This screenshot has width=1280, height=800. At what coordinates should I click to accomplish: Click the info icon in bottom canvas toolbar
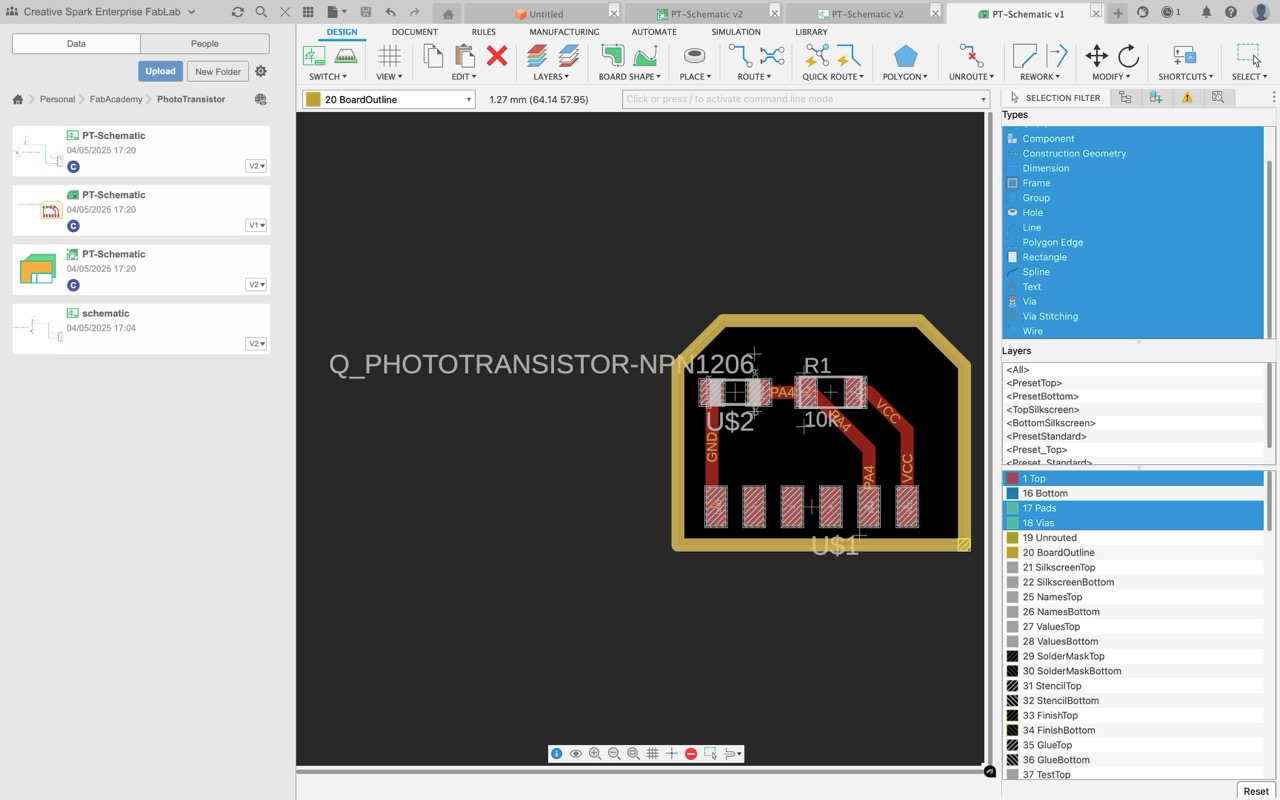coord(557,754)
